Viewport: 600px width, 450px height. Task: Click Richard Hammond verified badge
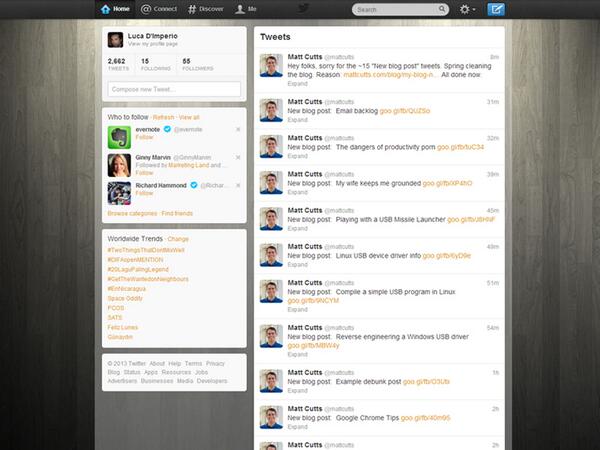coord(194,185)
